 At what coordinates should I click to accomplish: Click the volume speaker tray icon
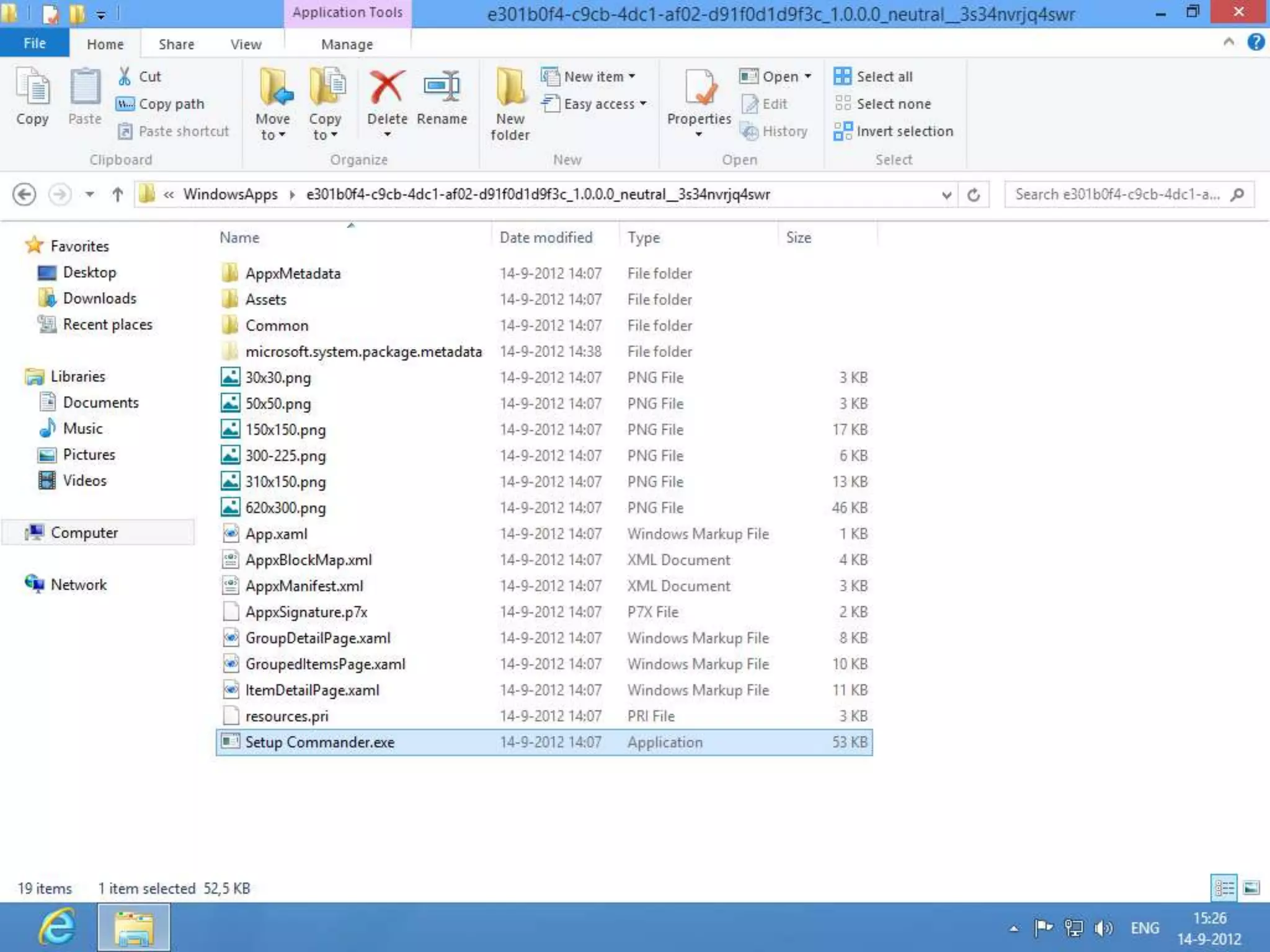(1103, 928)
